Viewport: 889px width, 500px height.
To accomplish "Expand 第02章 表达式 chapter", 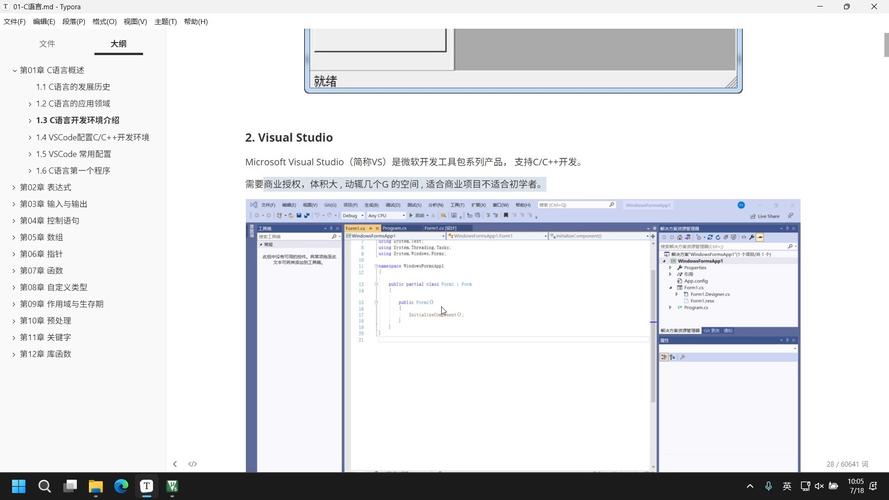I will click(x=14, y=187).
